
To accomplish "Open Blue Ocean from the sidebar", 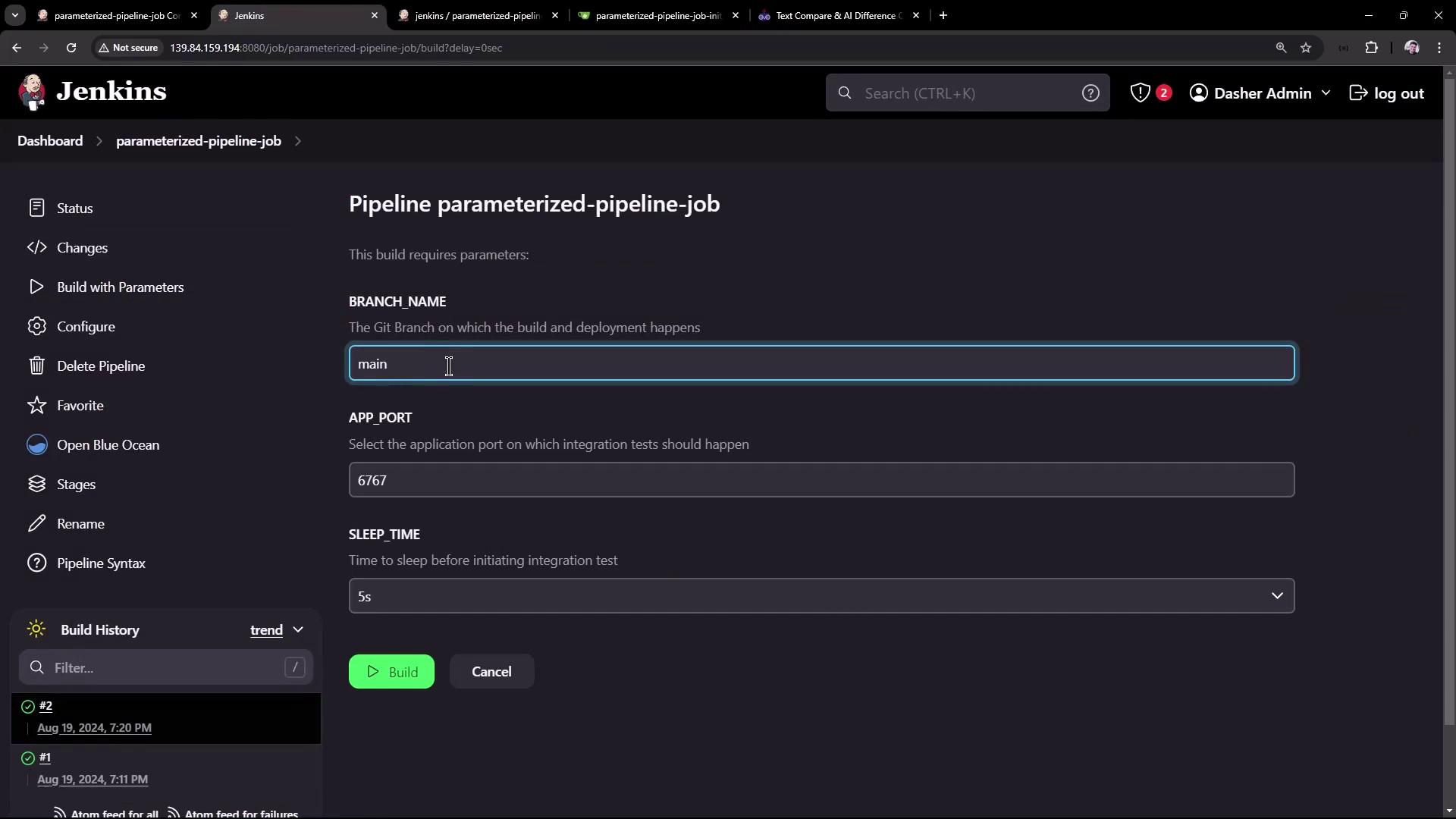I will coord(108,445).
